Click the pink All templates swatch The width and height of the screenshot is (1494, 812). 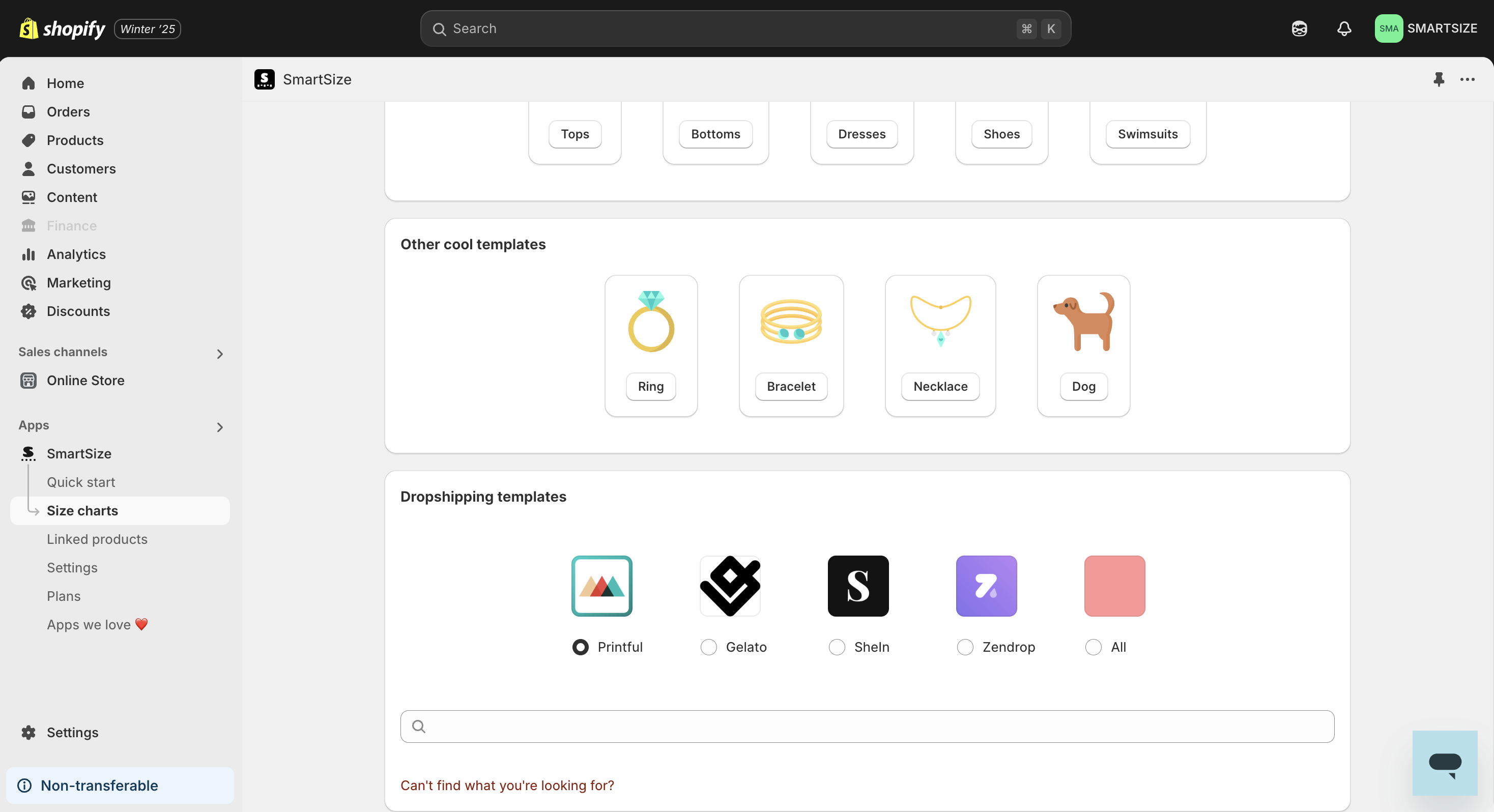1114,585
